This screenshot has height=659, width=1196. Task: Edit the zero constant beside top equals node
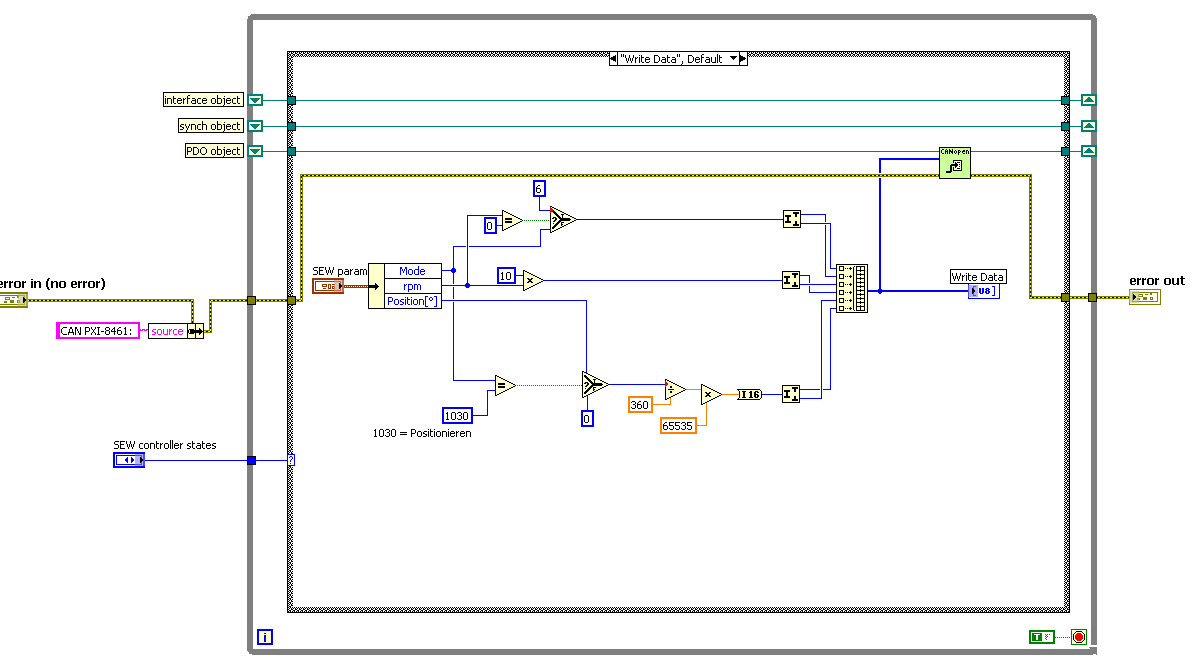pos(490,226)
